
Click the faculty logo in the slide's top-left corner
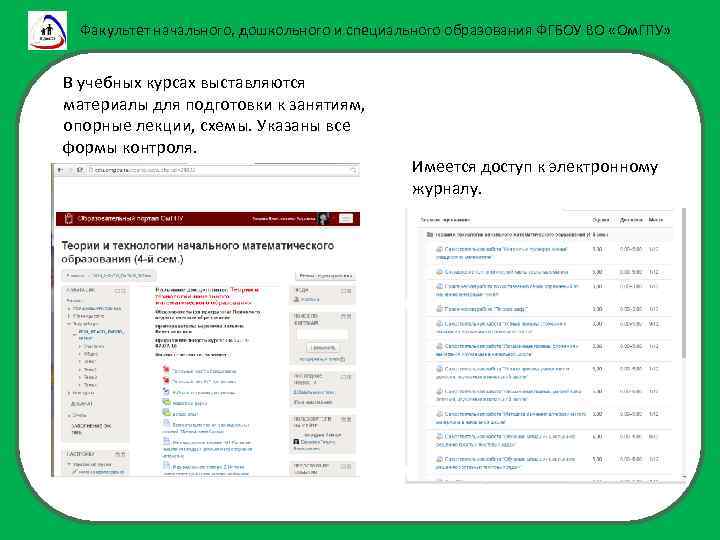[47, 30]
